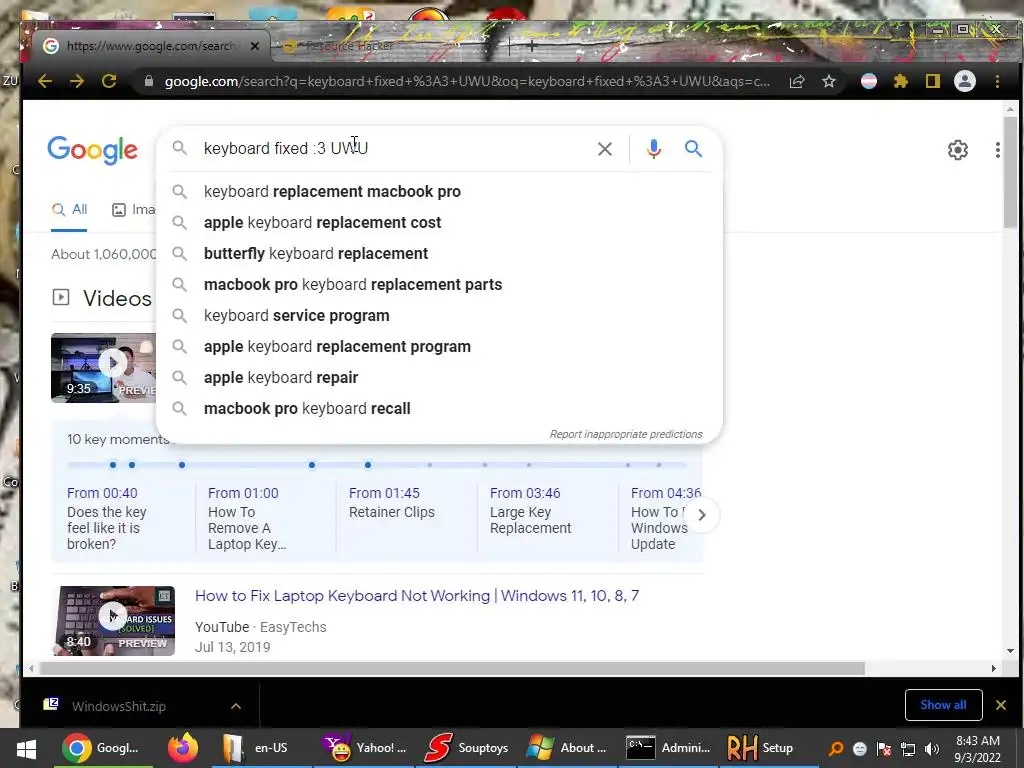
Task: Clear the search box with the X
Action: pos(605,149)
